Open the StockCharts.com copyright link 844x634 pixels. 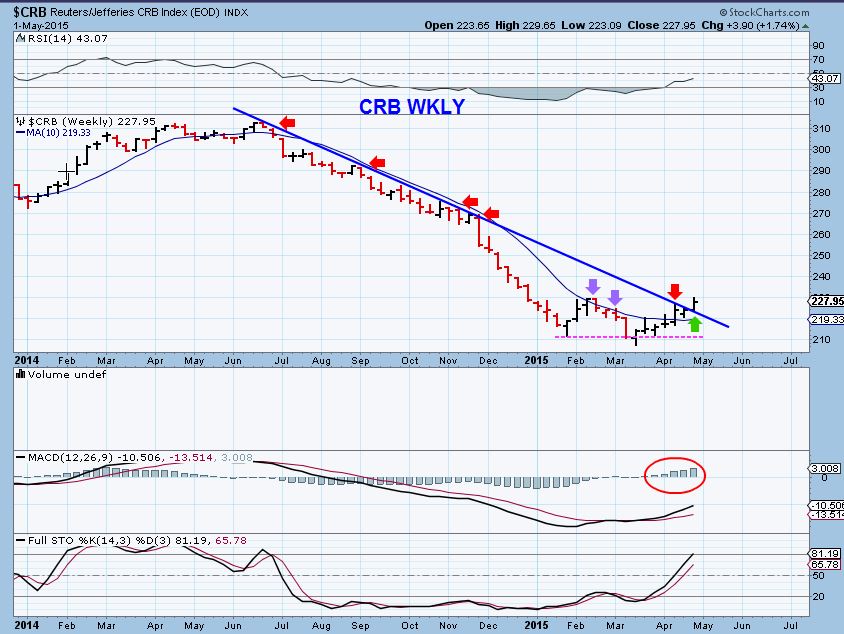(764, 12)
